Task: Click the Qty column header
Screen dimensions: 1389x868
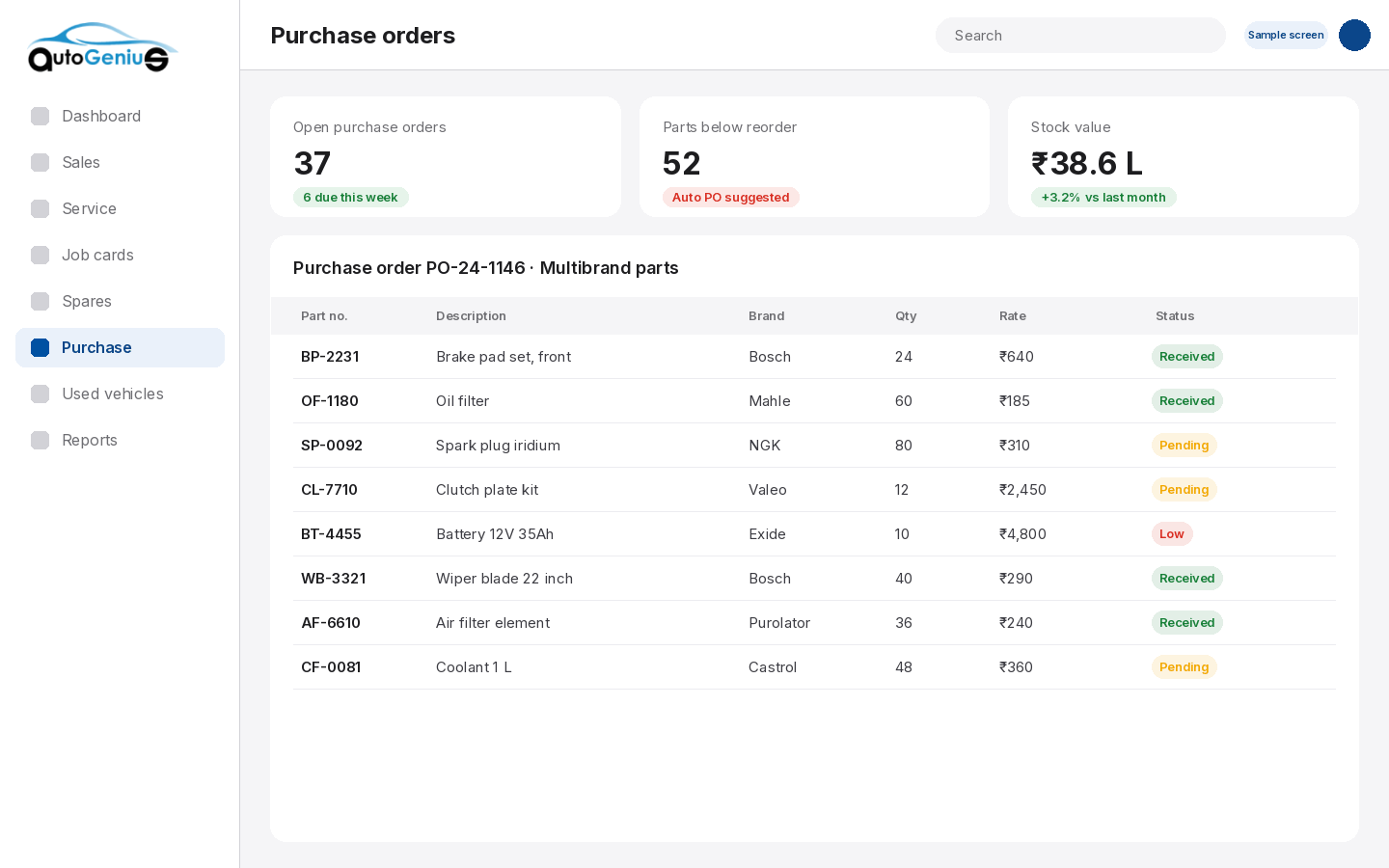Action: click(906, 316)
